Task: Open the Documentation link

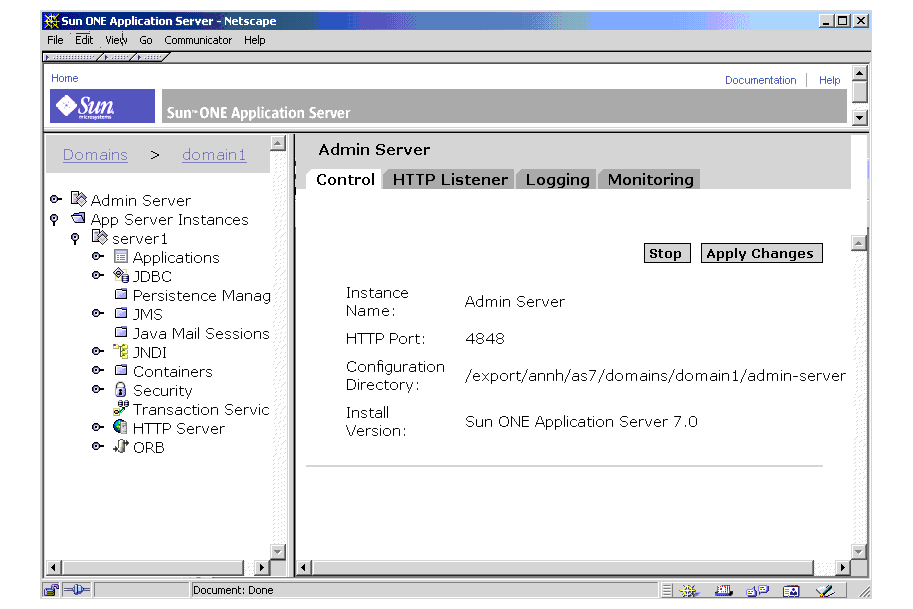Action: tap(760, 80)
